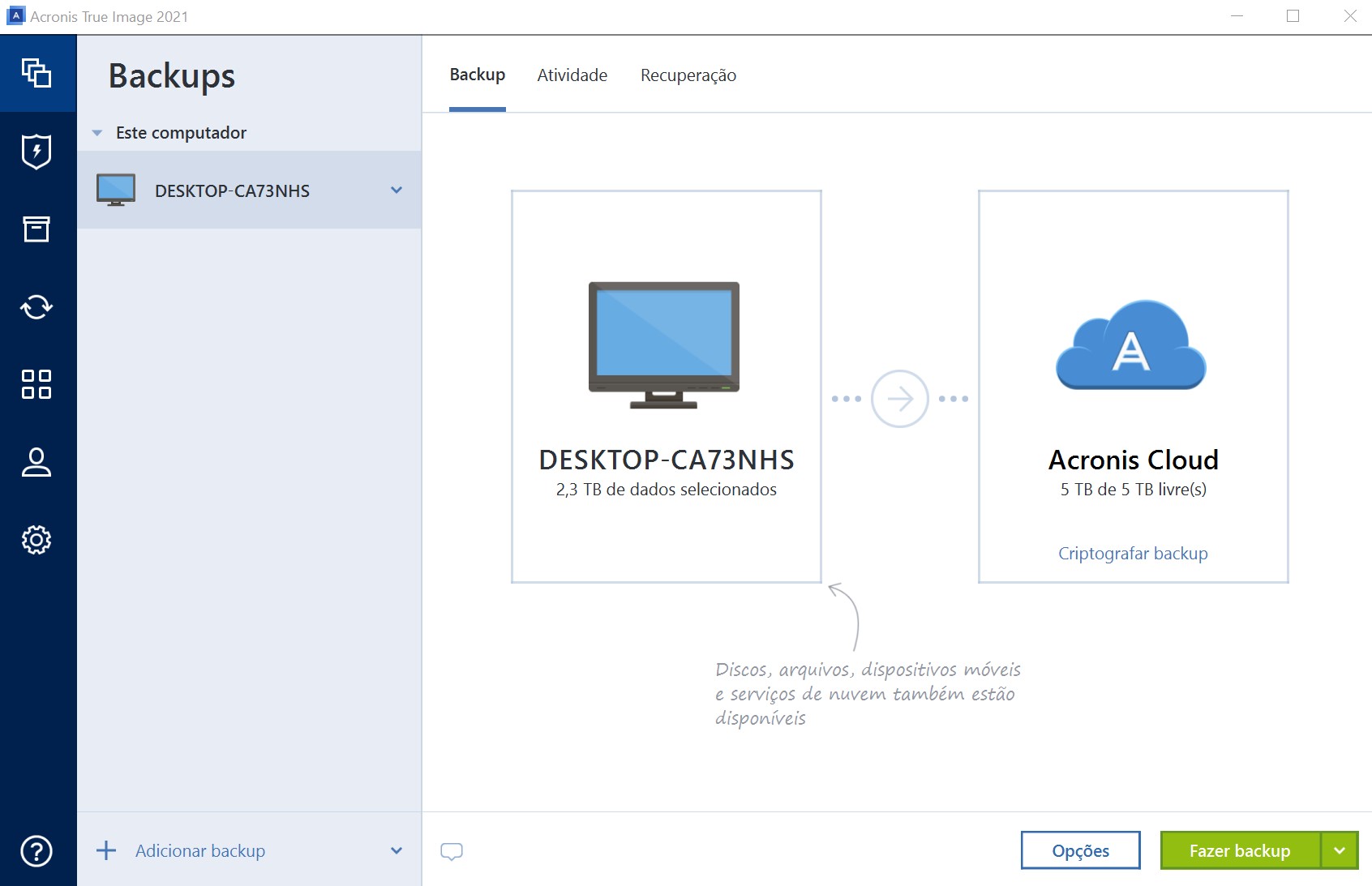Close the Acronis True Image window
Screen dimensions: 1372x886
pyautogui.click(x=1350, y=16)
